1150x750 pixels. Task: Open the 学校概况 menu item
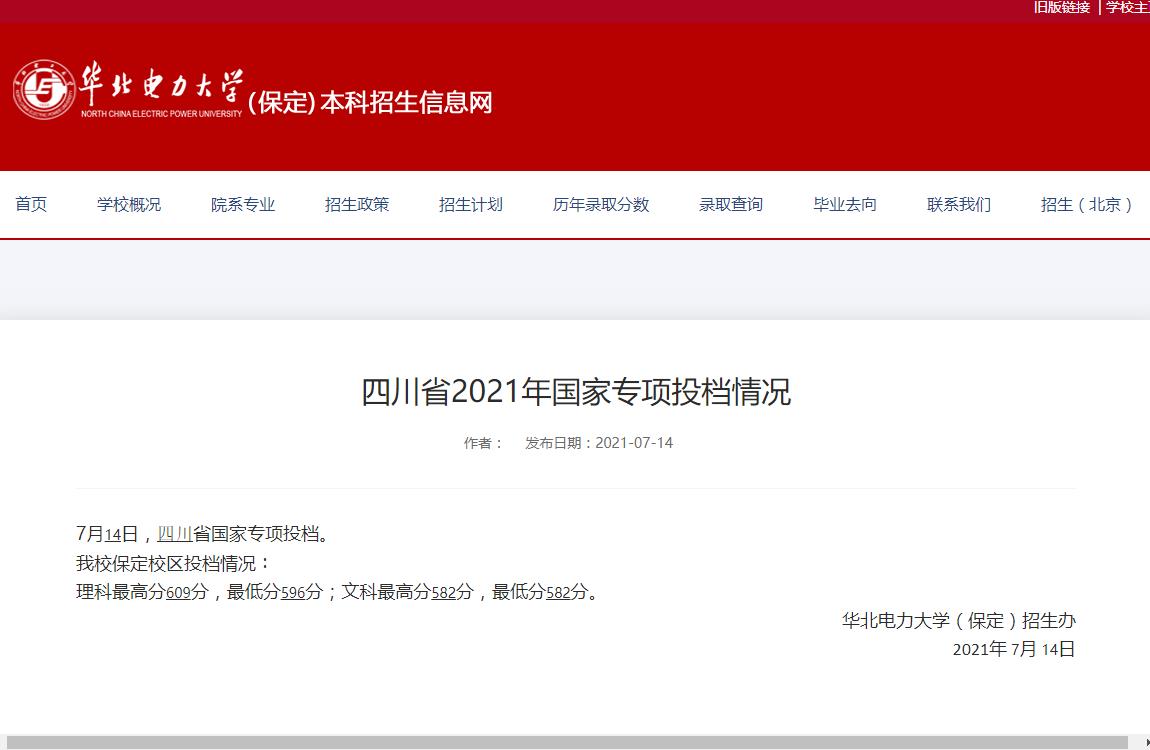click(129, 205)
